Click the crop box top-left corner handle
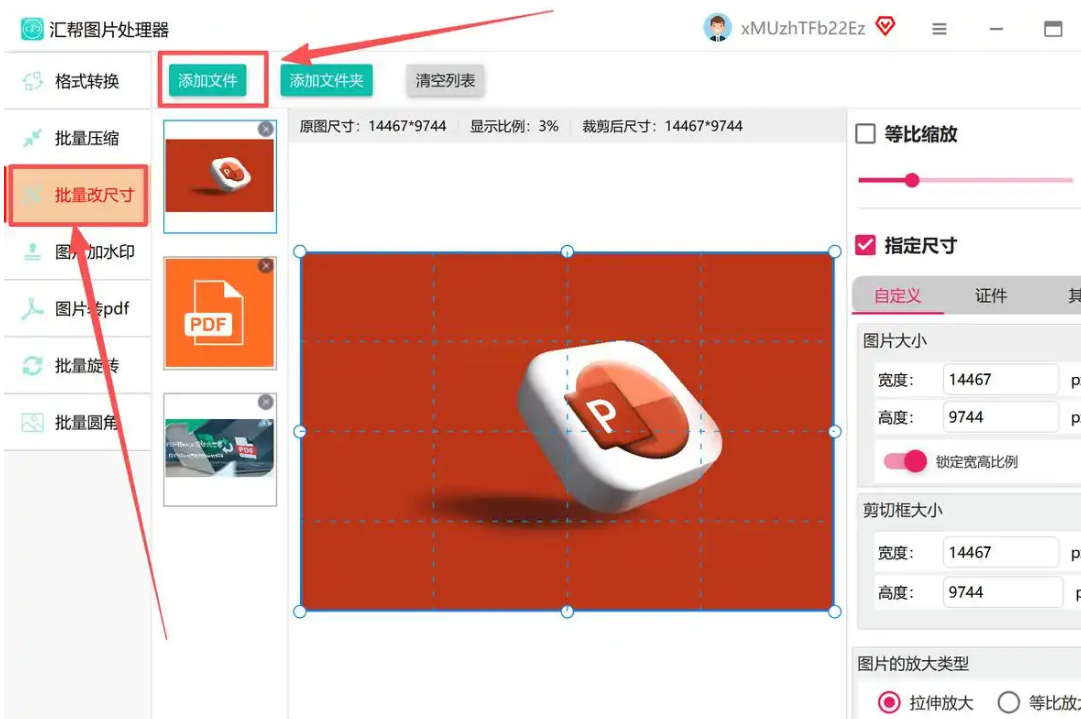 300,252
